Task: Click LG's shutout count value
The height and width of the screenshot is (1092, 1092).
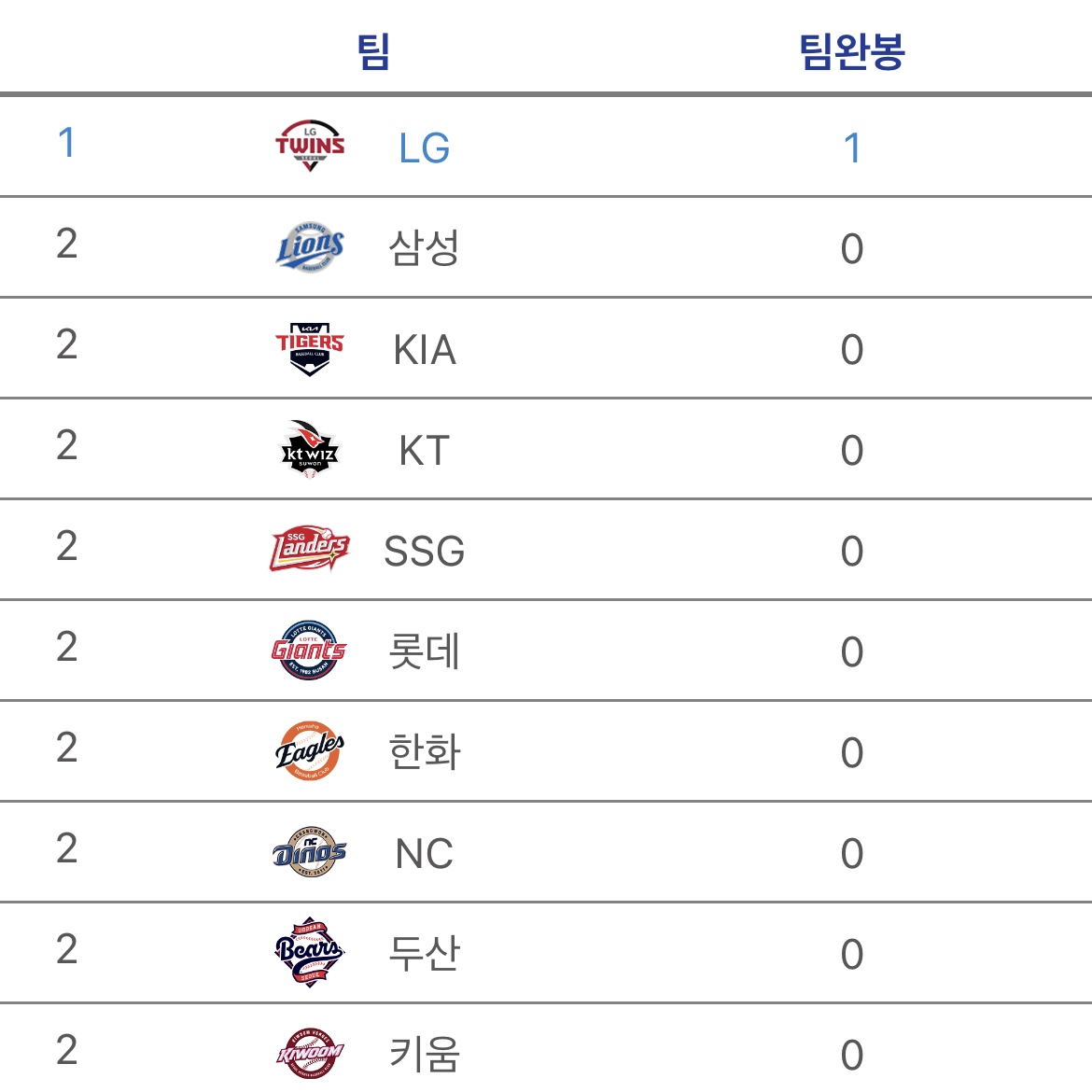Action: click(851, 148)
